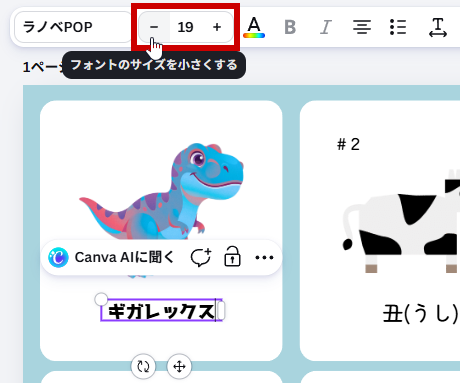This screenshot has width=460, height=383.
Task: Toggle bulleted list formatting
Action: point(398,27)
